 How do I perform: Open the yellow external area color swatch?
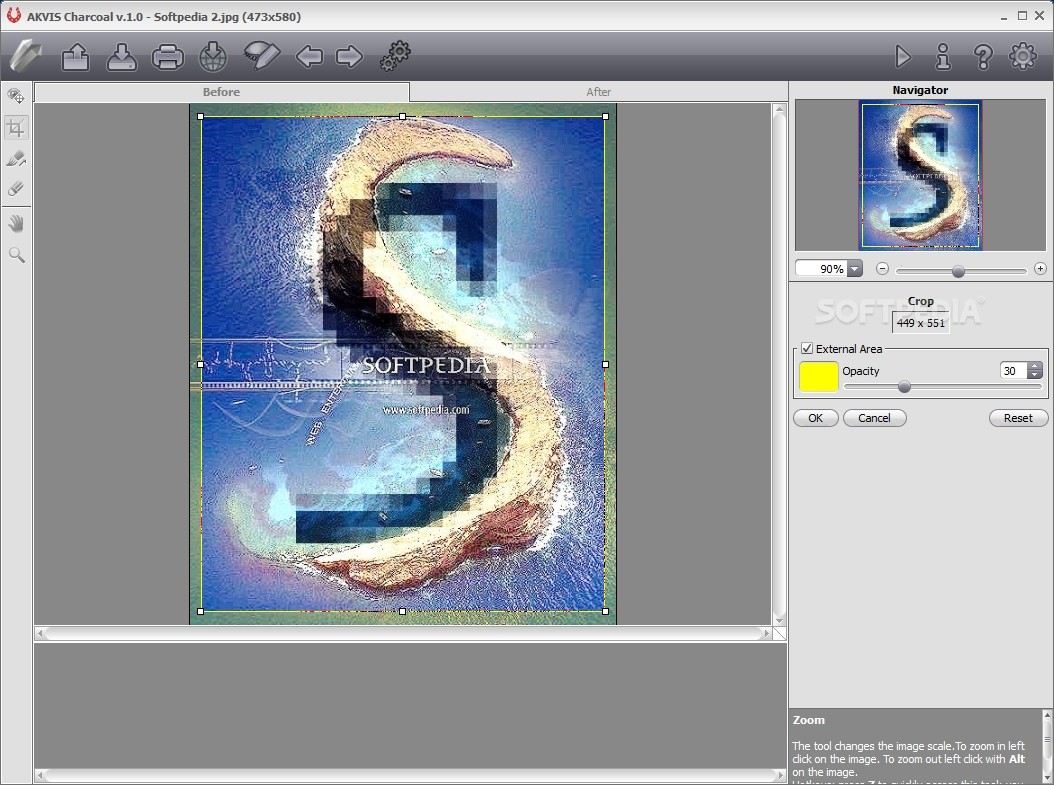click(x=818, y=376)
